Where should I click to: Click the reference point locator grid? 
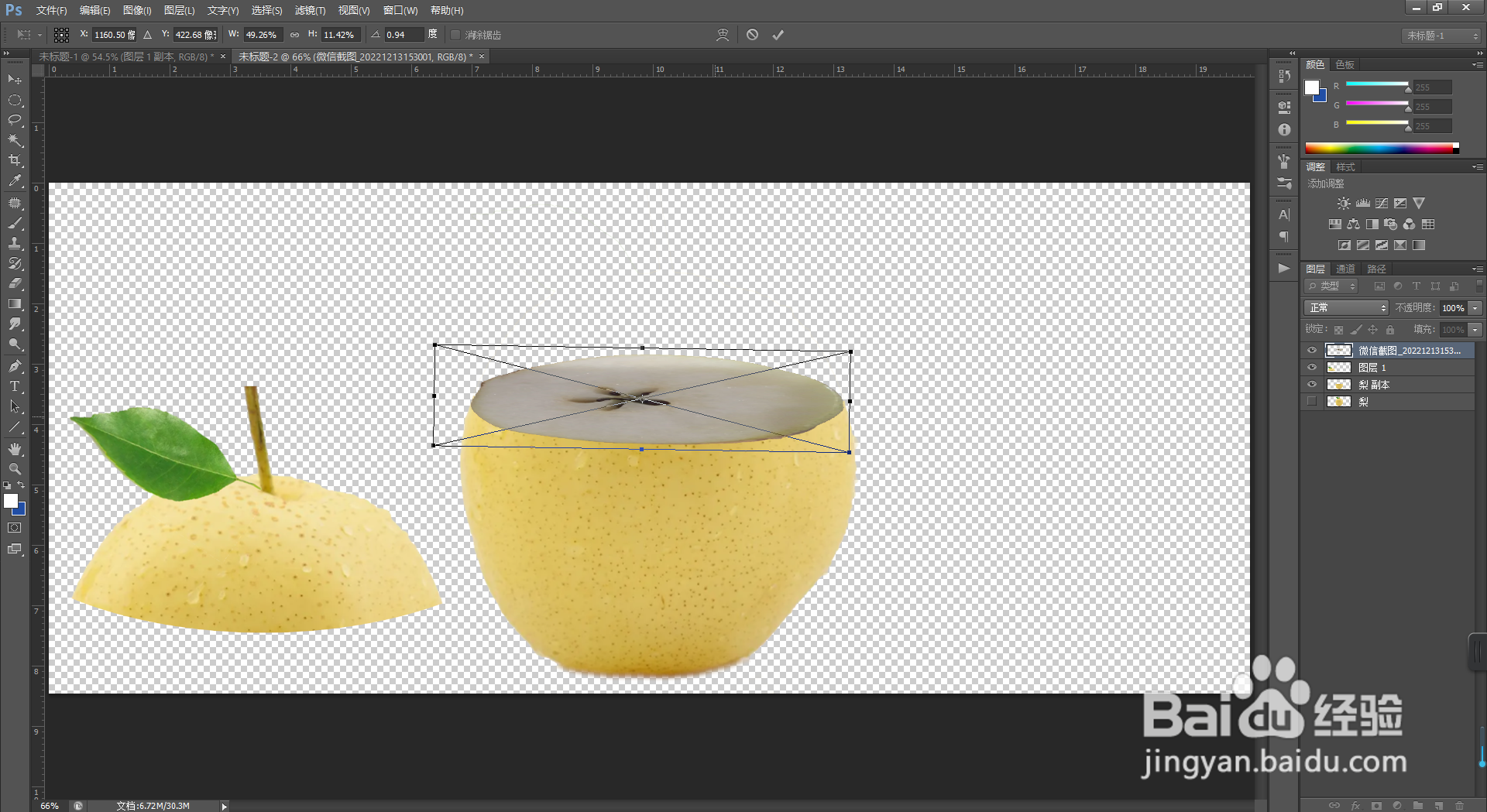click(62, 35)
